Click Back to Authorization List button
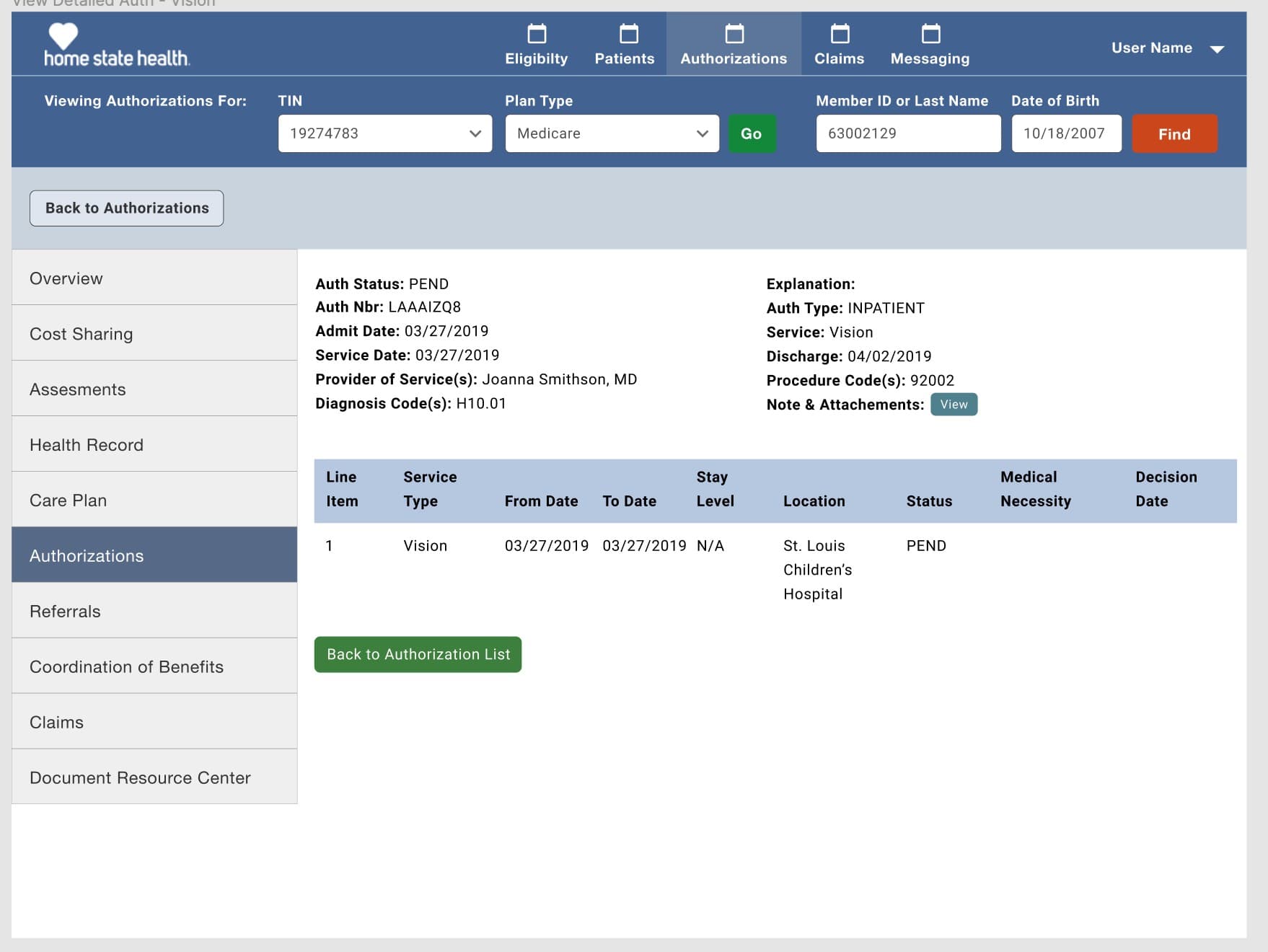1268x952 pixels. [418, 655]
